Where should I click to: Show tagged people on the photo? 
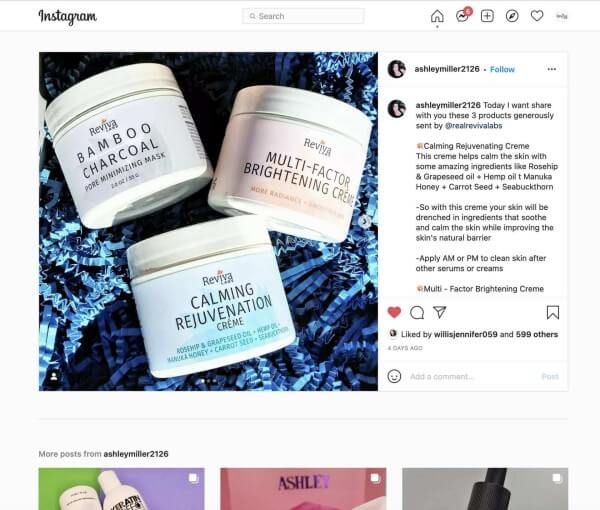click(x=54, y=376)
